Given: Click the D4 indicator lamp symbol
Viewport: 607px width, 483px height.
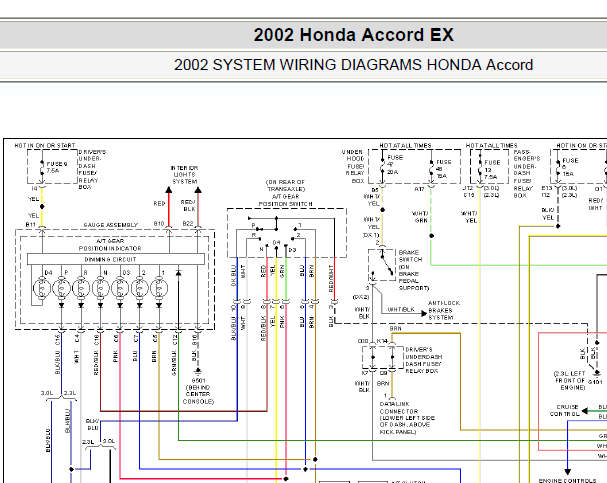Looking at the screenshot, I should (41, 288).
